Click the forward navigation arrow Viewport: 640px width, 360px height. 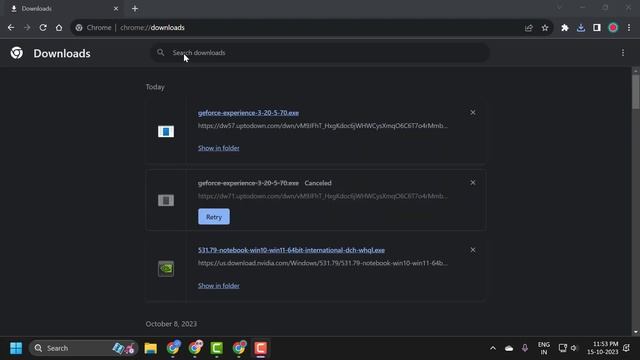(27, 28)
